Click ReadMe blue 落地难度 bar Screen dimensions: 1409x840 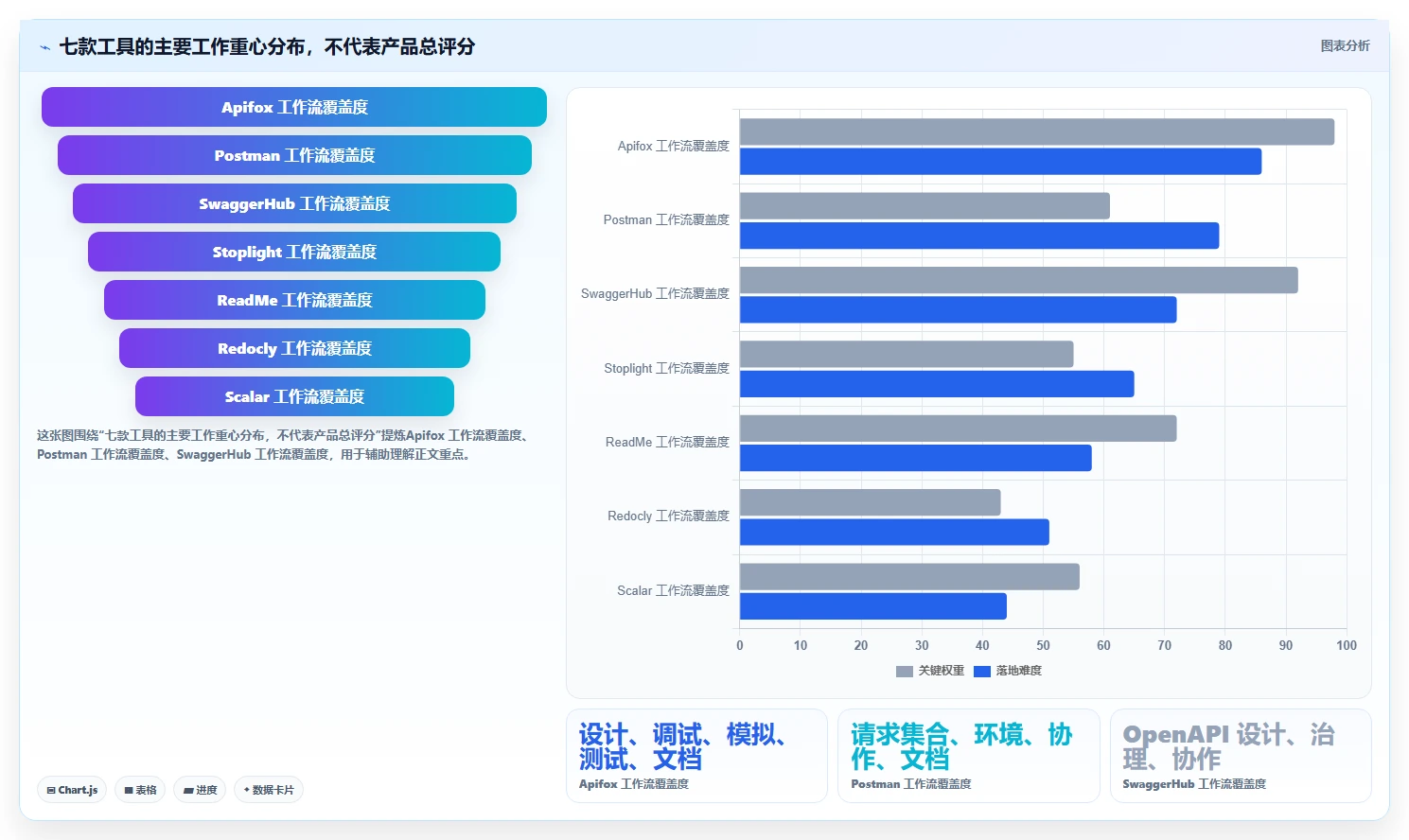[916, 458]
